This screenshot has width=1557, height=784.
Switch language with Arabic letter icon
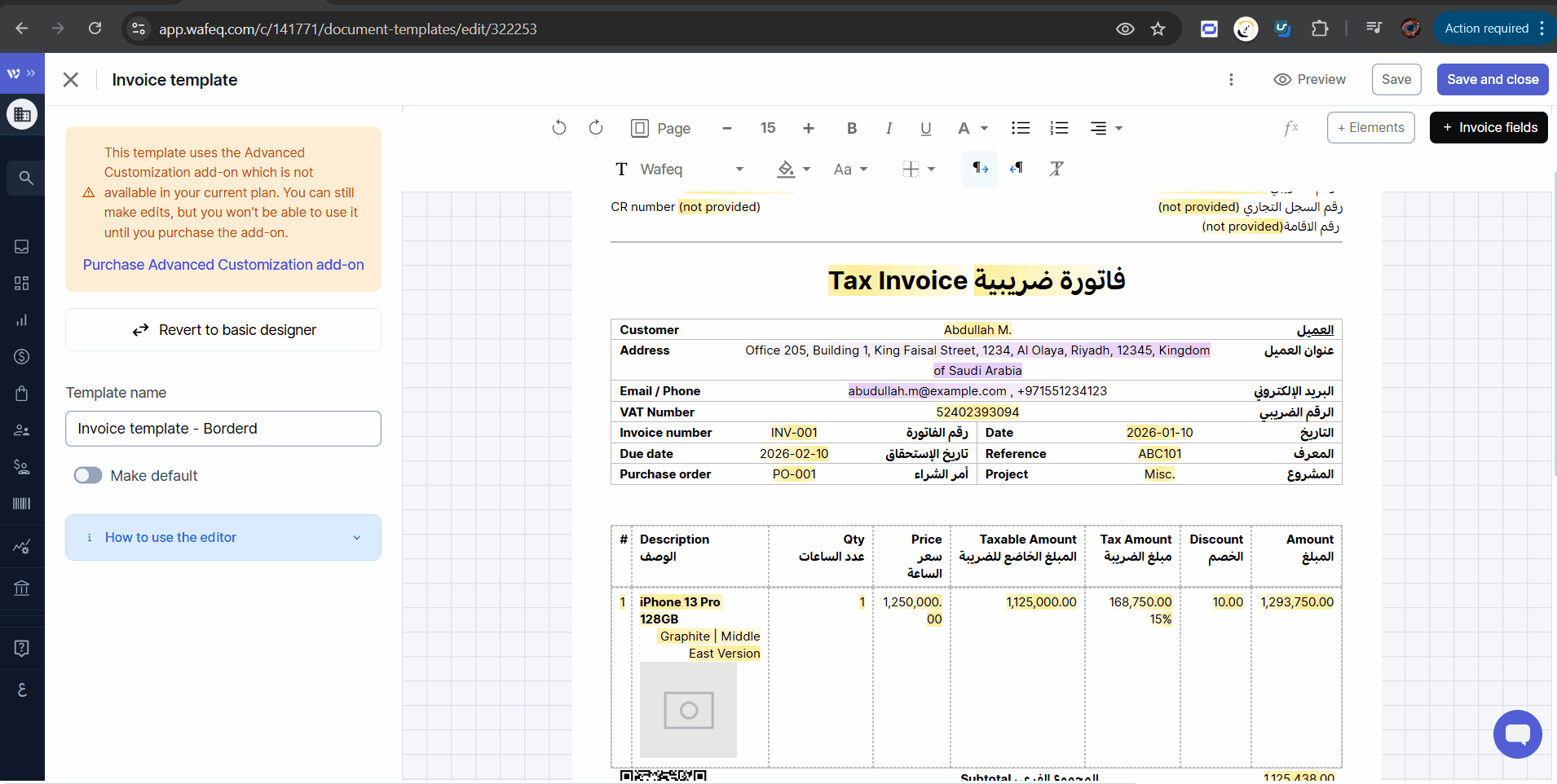point(22,689)
